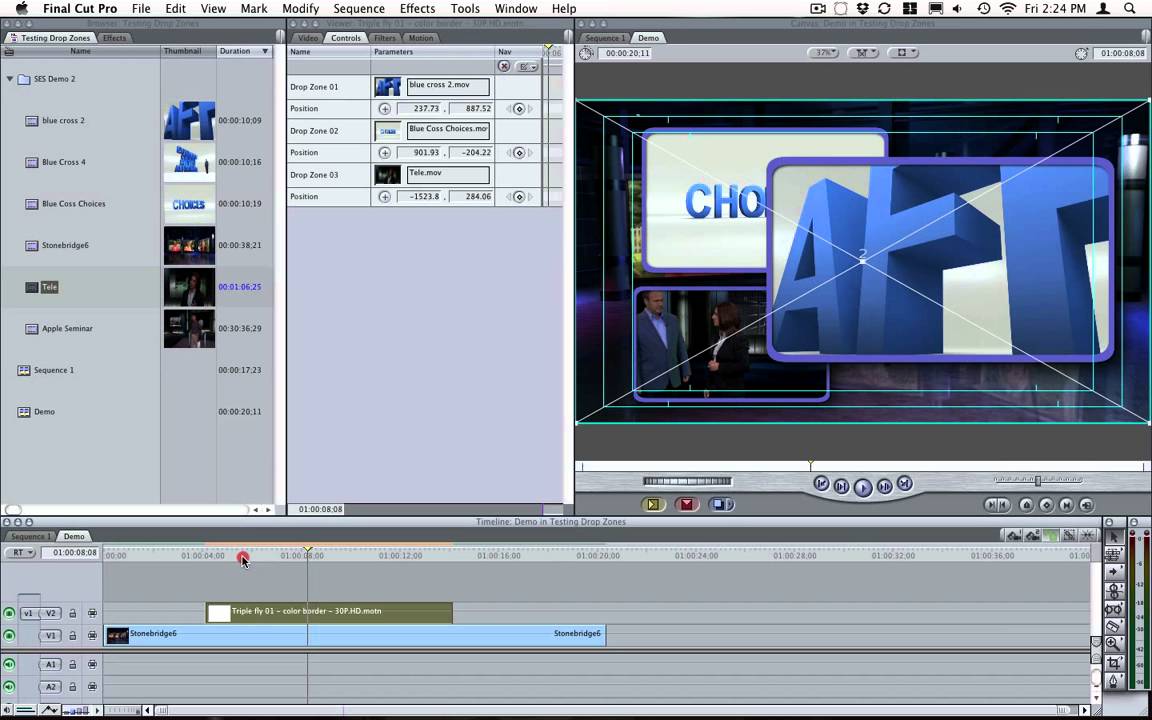Screen dimensions: 1152x720
Task: Go to previous edit in Canvas
Action: click(x=821, y=483)
